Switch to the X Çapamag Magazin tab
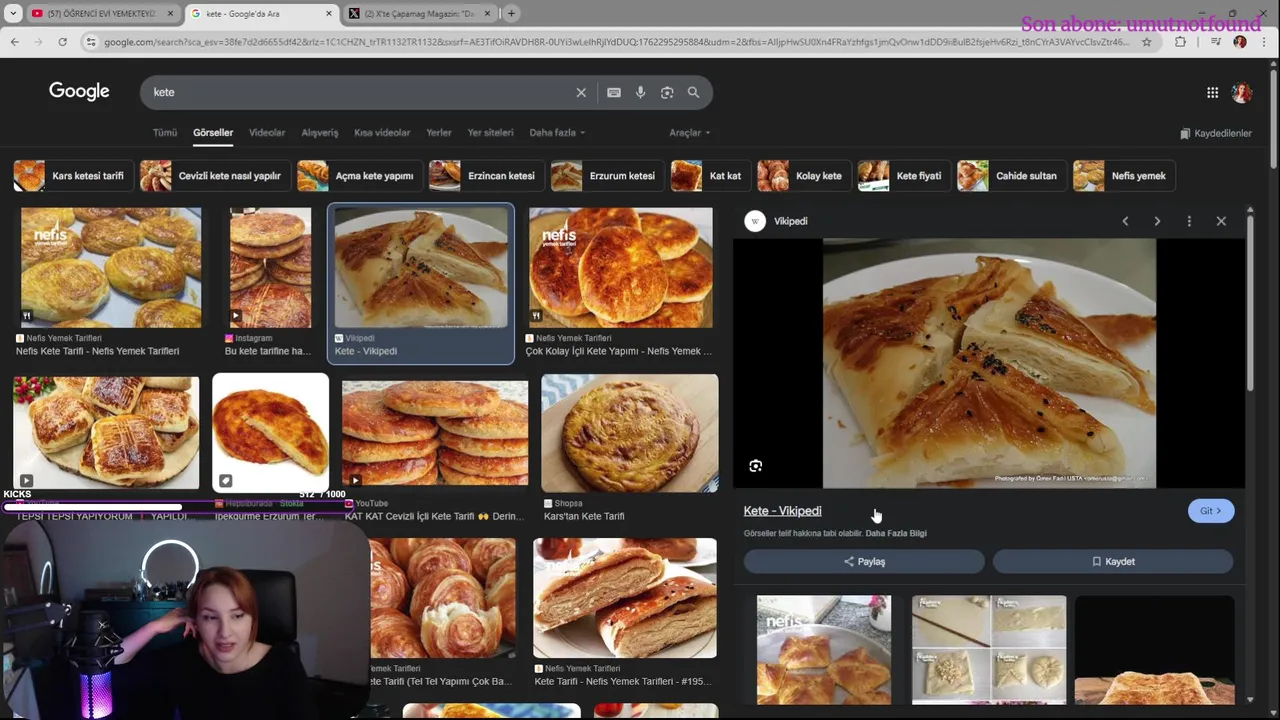This screenshot has height=720, width=1280. point(419,14)
